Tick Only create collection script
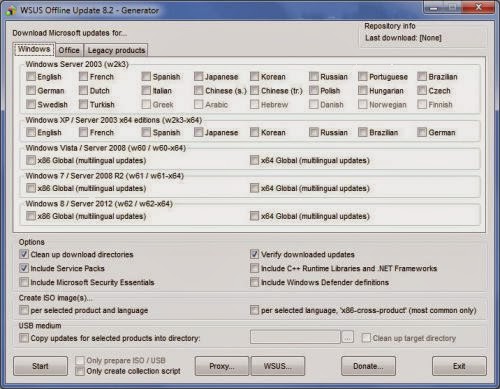Screen dimensions: 500x389 click(80, 371)
